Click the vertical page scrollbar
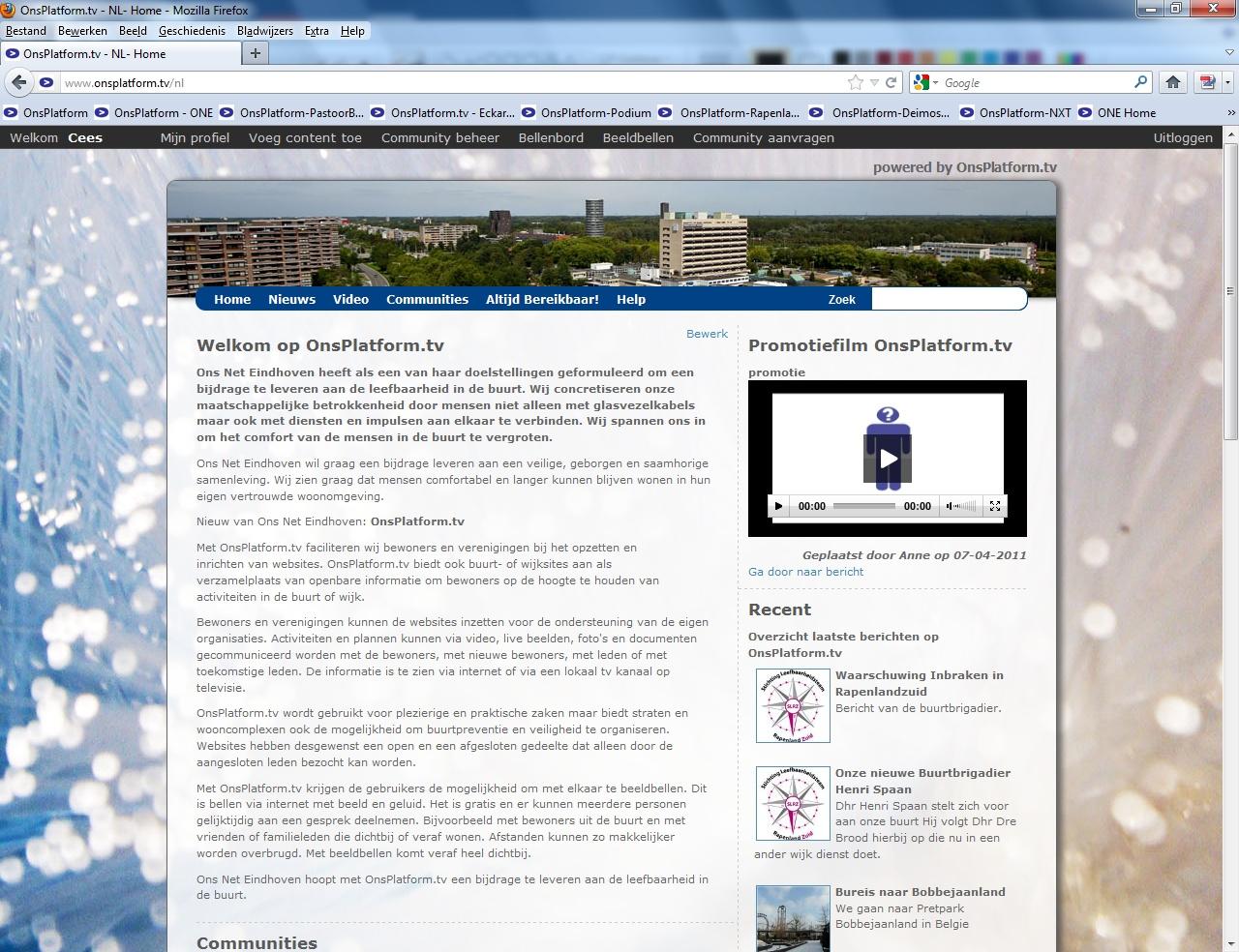Viewport: 1239px width, 952px height. pyautogui.click(x=1230, y=290)
